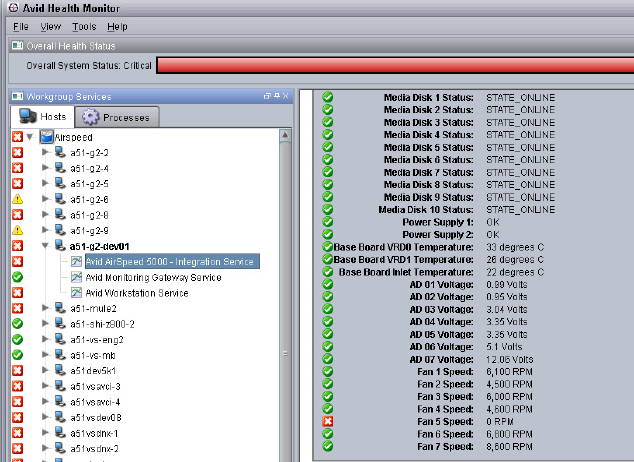Viewport: 634px width, 462px height.
Task: Click the warning icon next to a51-g2-9
Action: (17, 230)
